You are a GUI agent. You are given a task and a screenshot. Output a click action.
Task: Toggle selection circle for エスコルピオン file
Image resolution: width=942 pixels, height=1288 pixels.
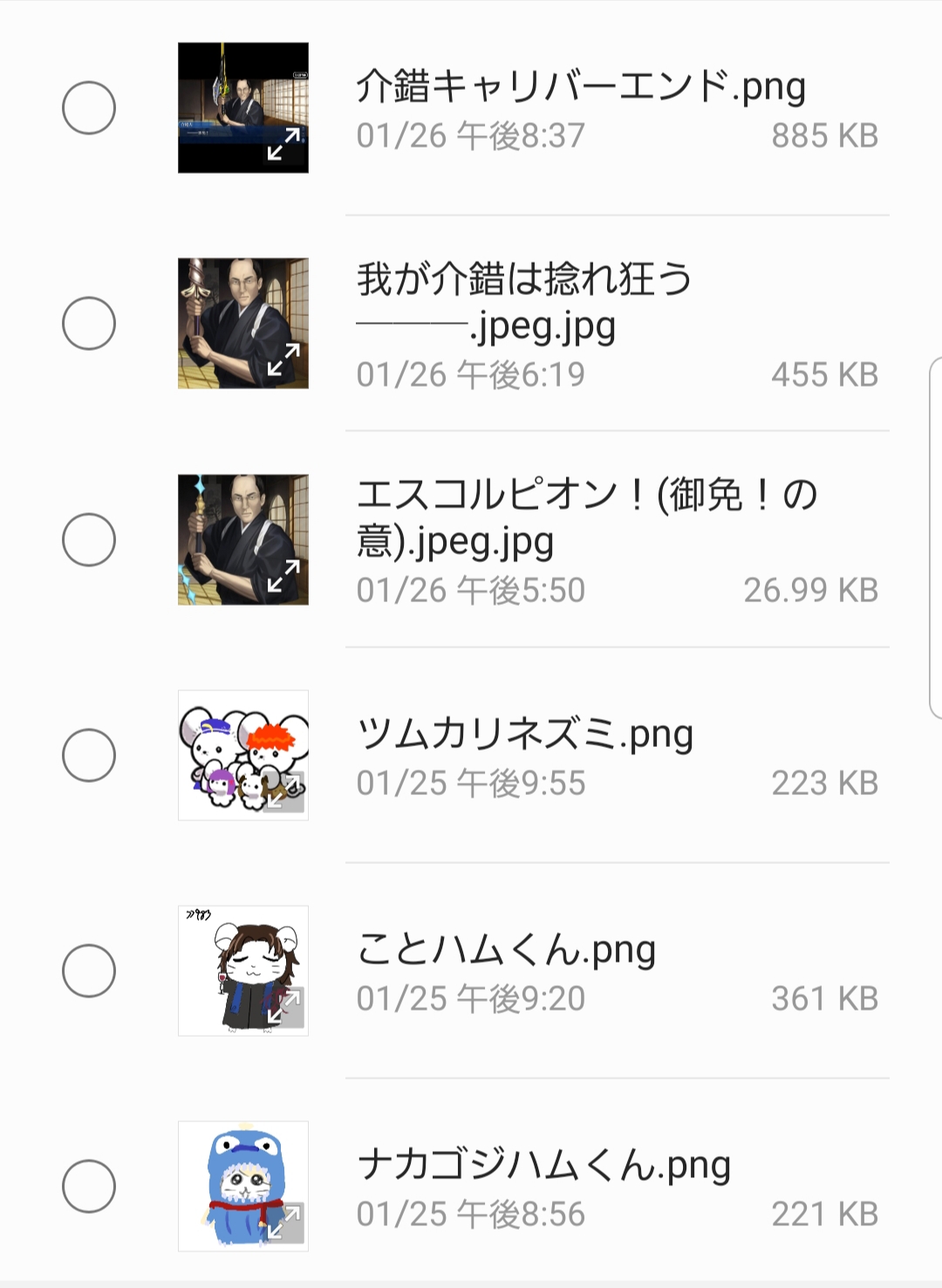click(89, 539)
